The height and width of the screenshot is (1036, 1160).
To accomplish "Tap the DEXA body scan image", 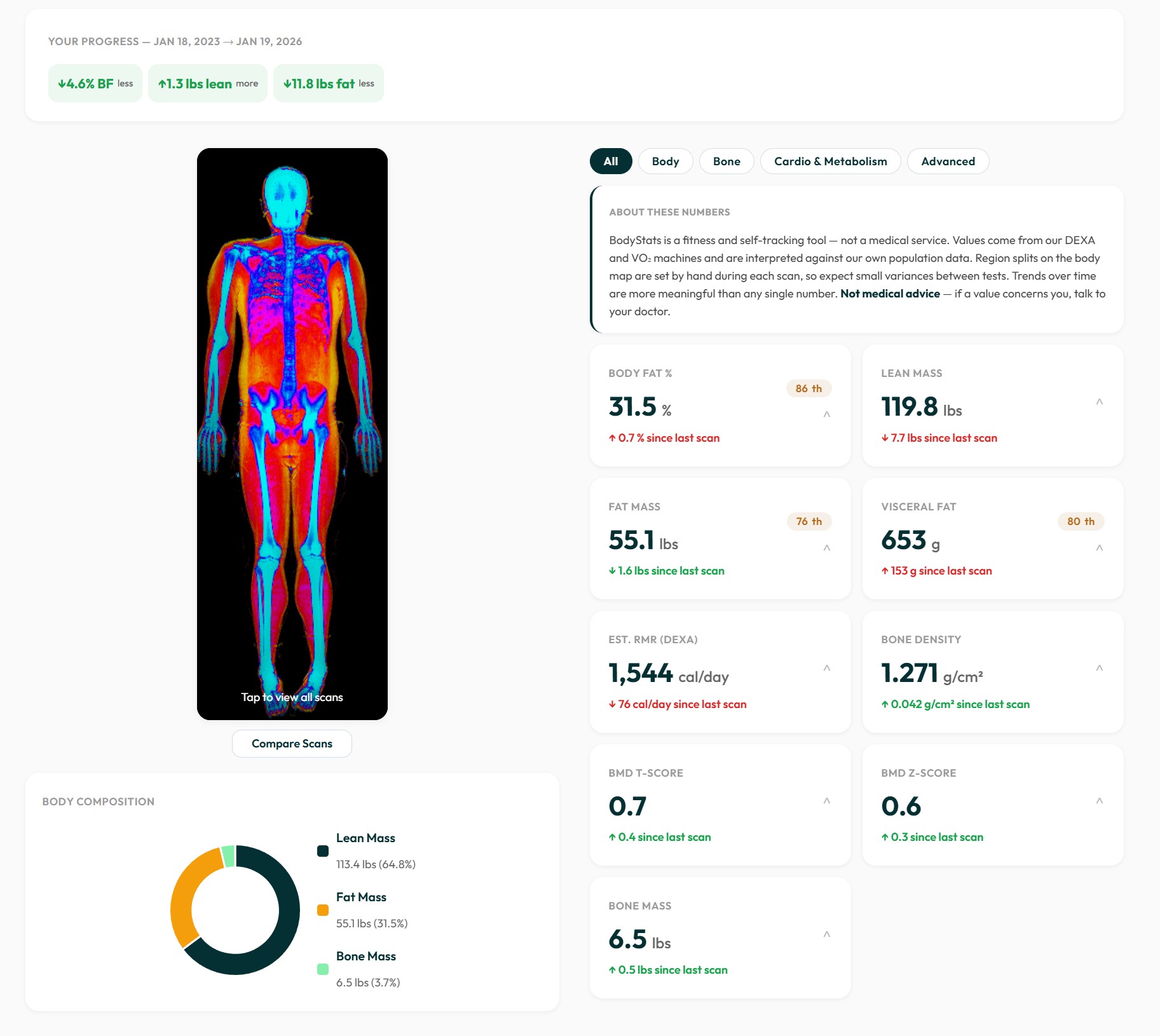I will (292, 434).
